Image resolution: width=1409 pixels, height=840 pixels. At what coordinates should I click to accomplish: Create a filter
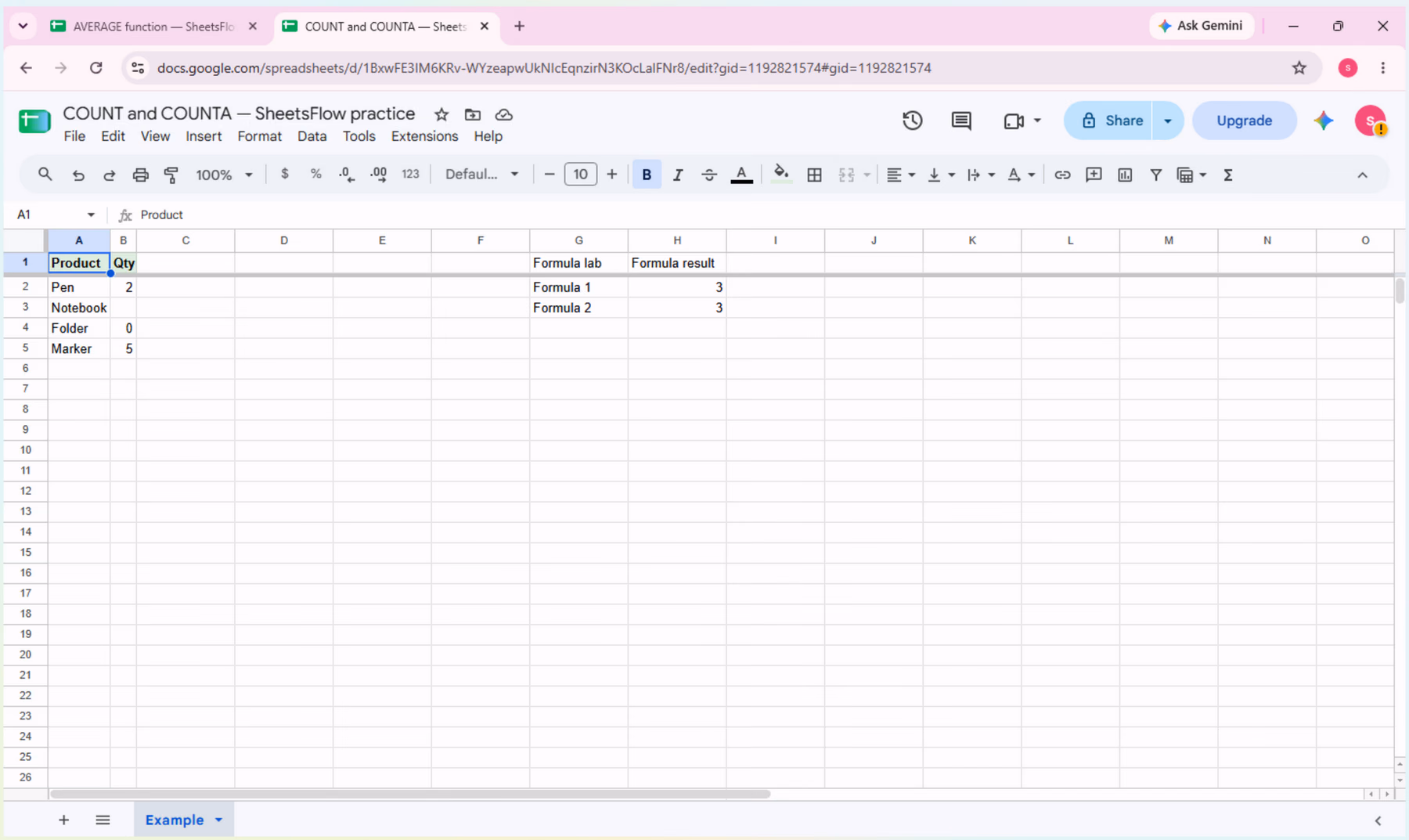tap(1155, 175)
